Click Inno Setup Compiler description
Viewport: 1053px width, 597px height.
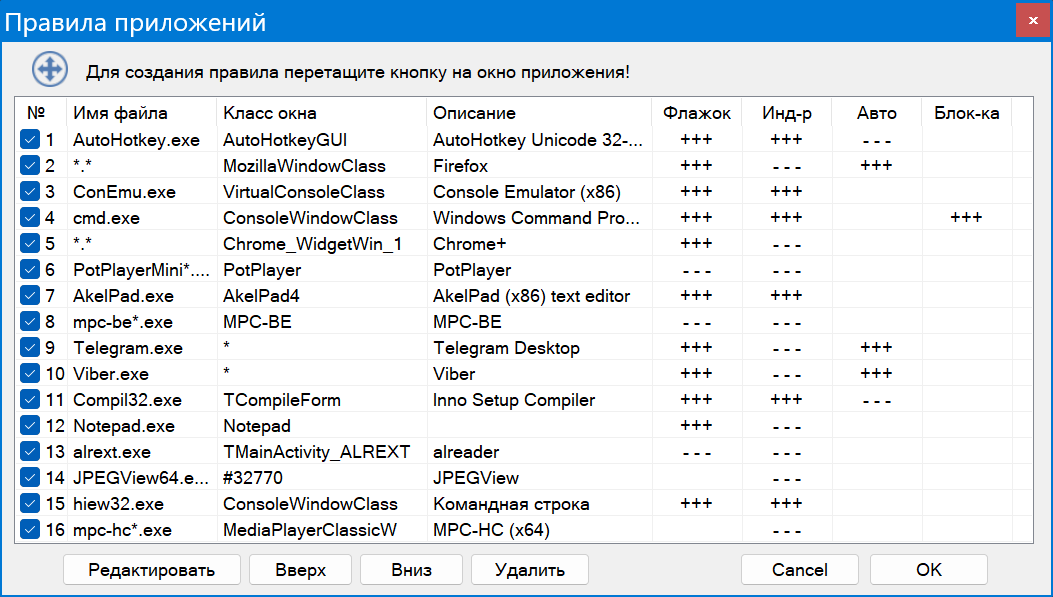tap(514, 400)
